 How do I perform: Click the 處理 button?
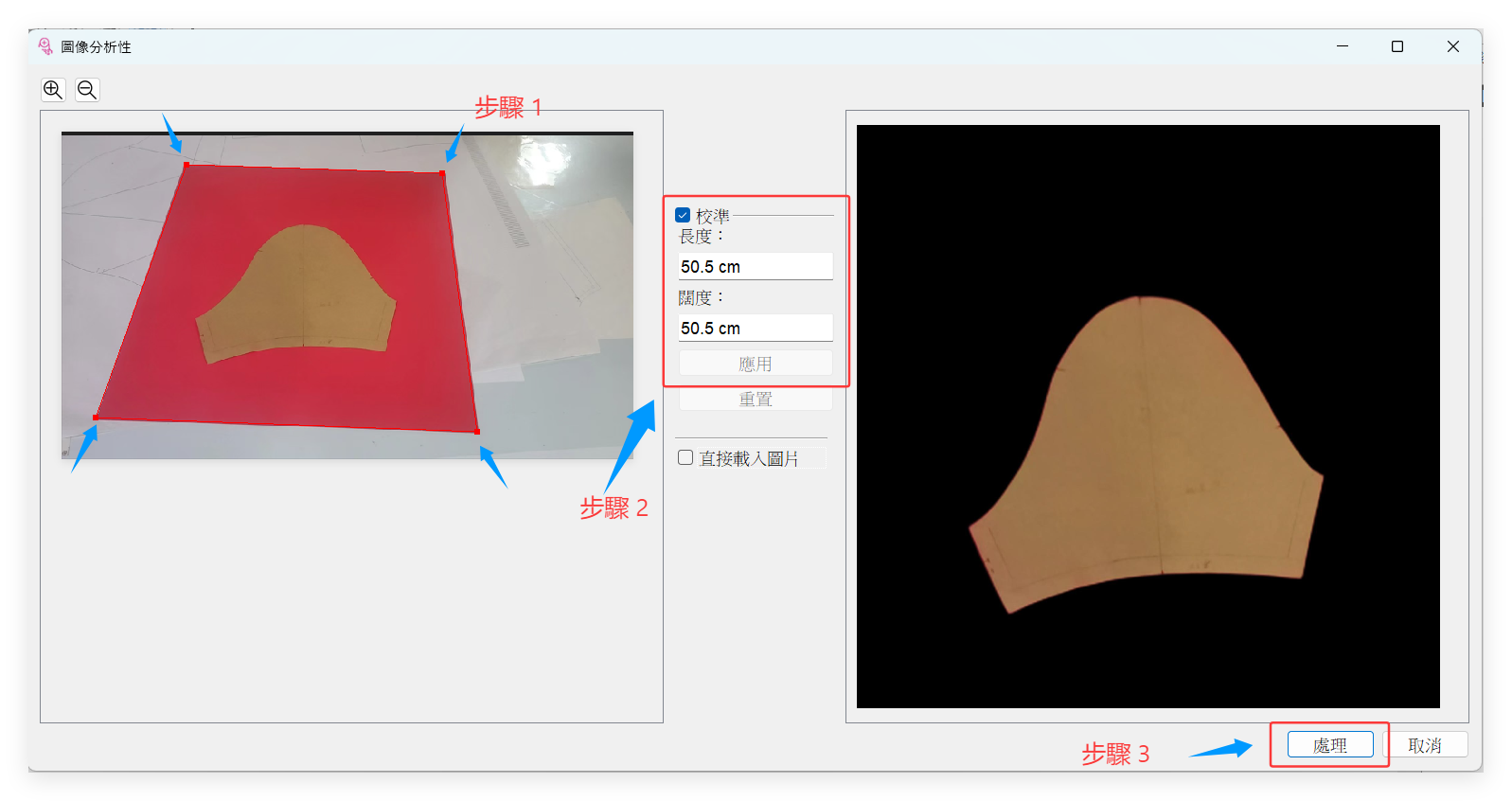(x=1330, y=745)
